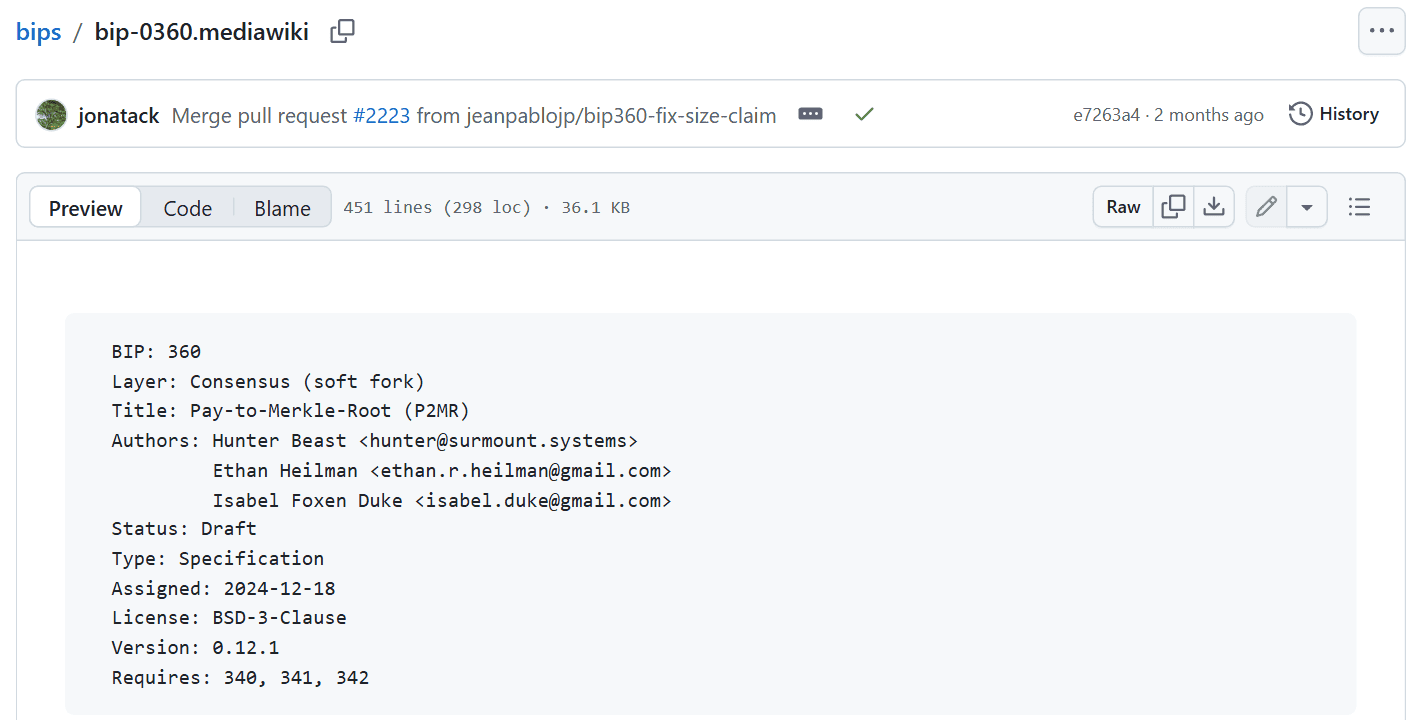Click 'Layer: Consensus (soft fork)' line
Screen dimensions: 1420x720
(x=268, y=382)
